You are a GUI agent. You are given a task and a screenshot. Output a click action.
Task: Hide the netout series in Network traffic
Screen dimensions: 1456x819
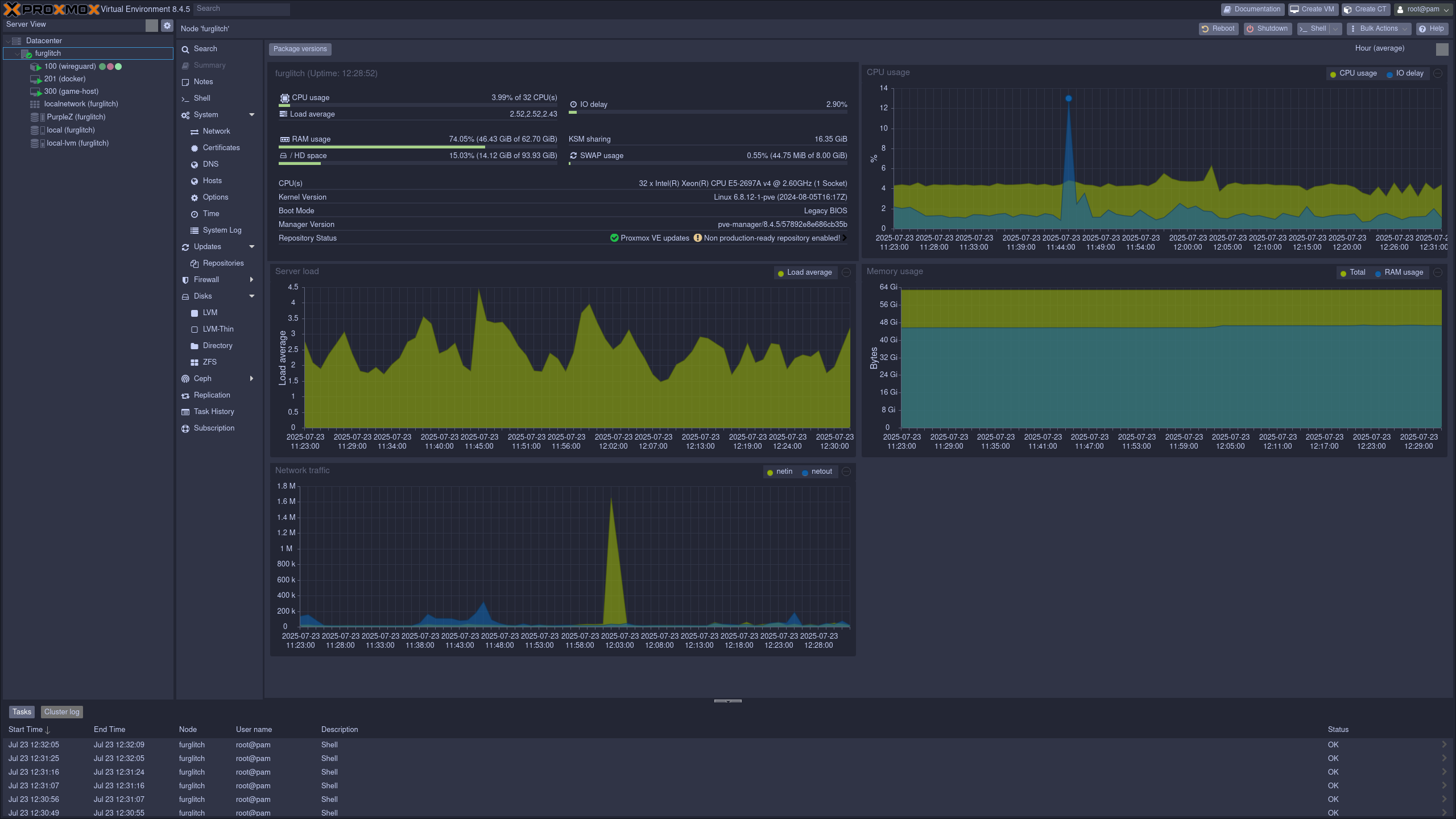[820, 471]
